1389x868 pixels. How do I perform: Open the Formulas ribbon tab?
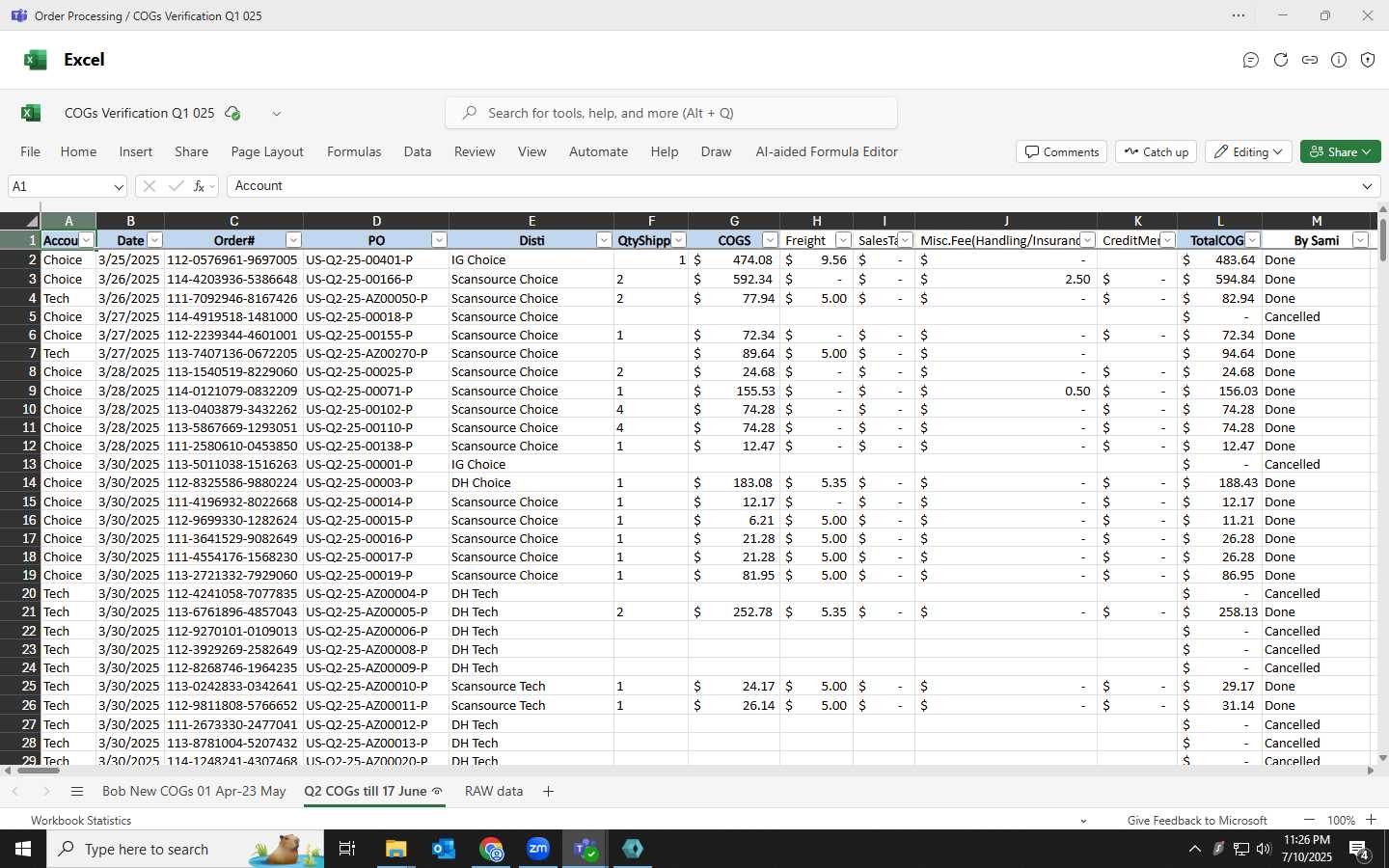coord(354,151)
